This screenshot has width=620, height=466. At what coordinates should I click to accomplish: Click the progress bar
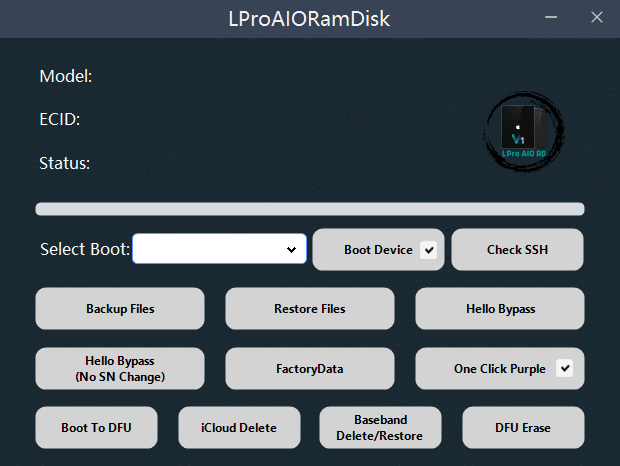coord(310,209)
